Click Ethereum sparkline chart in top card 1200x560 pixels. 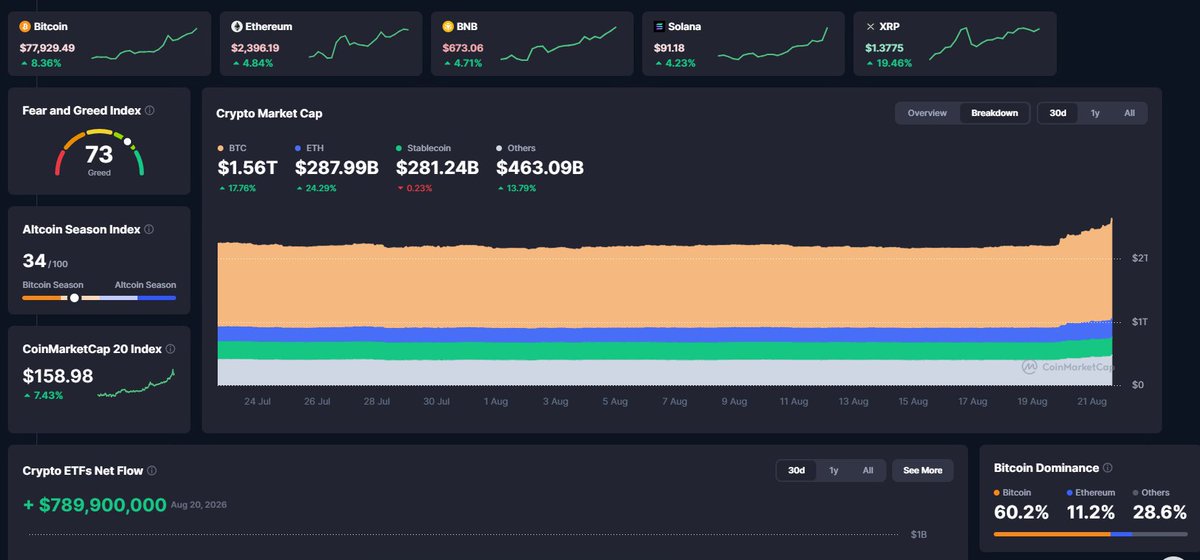coord(358,45)
